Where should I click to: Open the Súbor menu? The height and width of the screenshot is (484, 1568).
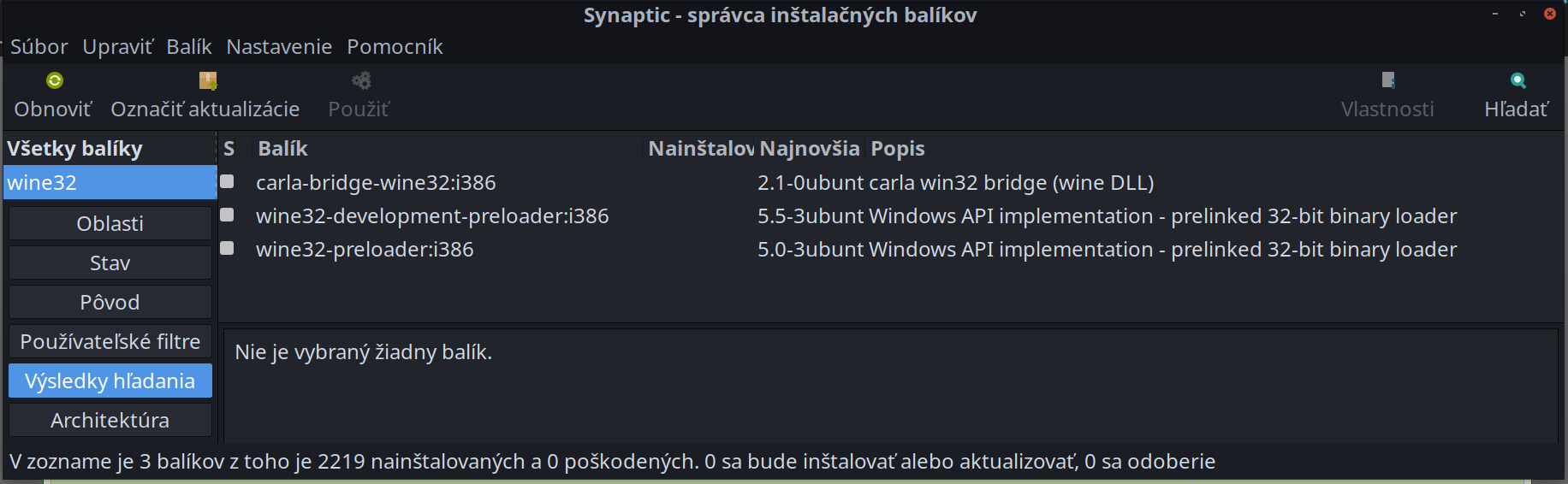[39, 47]
